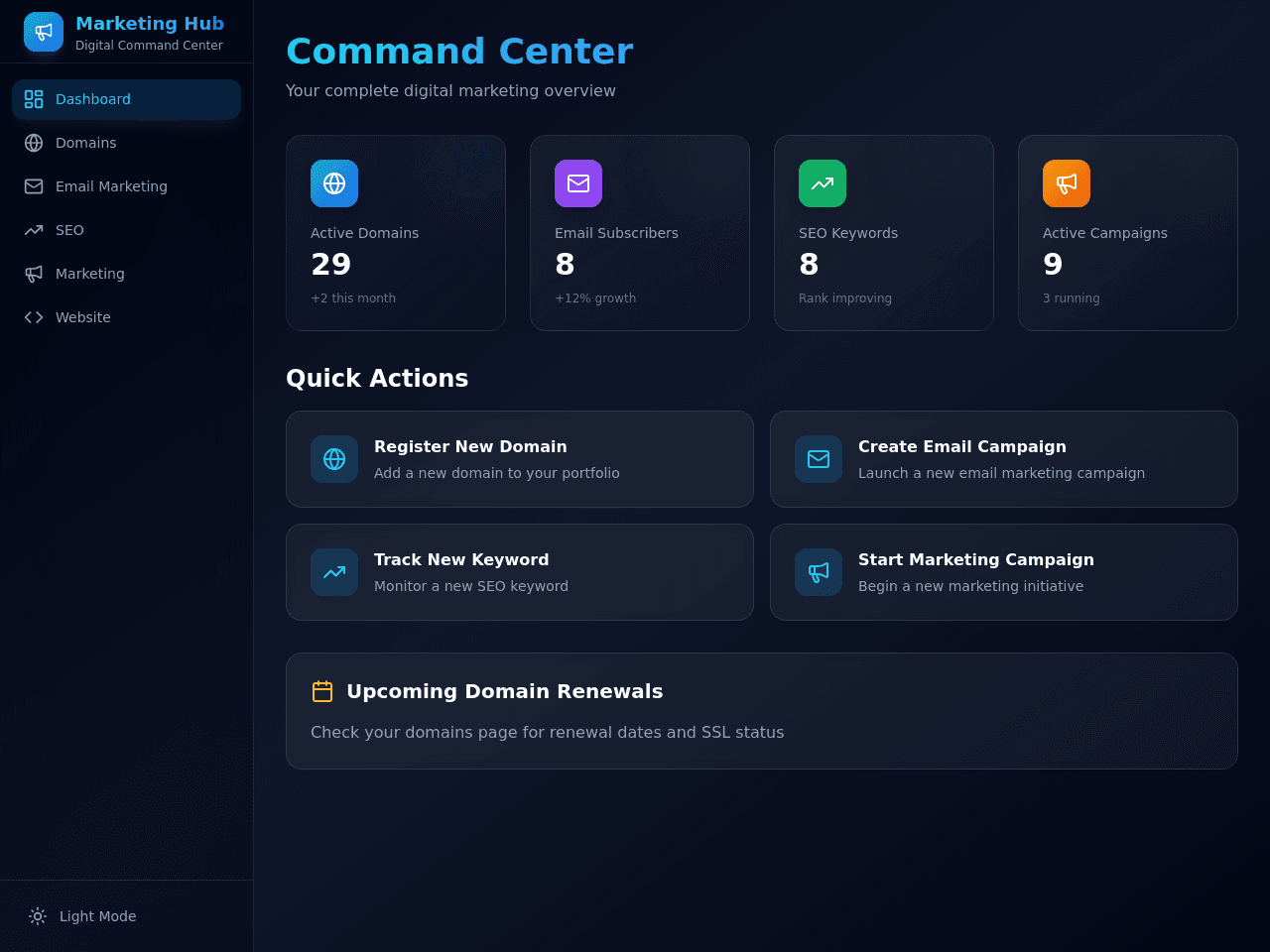Click Track New Keyword quick action
1270x952 pixels.
tap(520, 572)
